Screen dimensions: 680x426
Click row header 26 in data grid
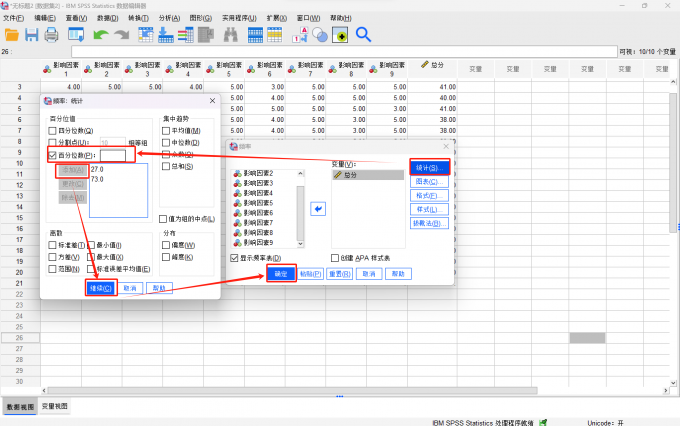20,338
